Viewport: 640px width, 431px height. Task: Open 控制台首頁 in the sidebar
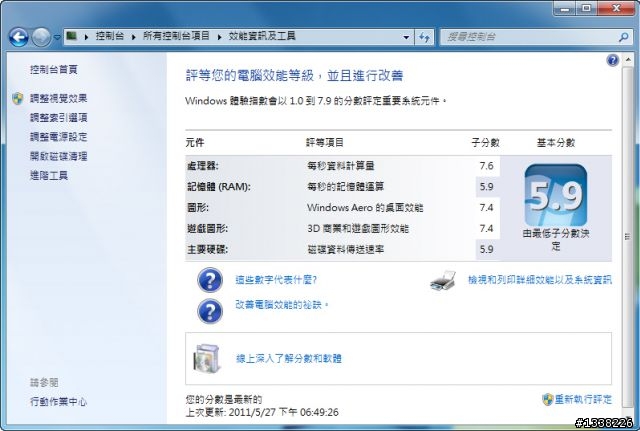click(x=53, y=69)
